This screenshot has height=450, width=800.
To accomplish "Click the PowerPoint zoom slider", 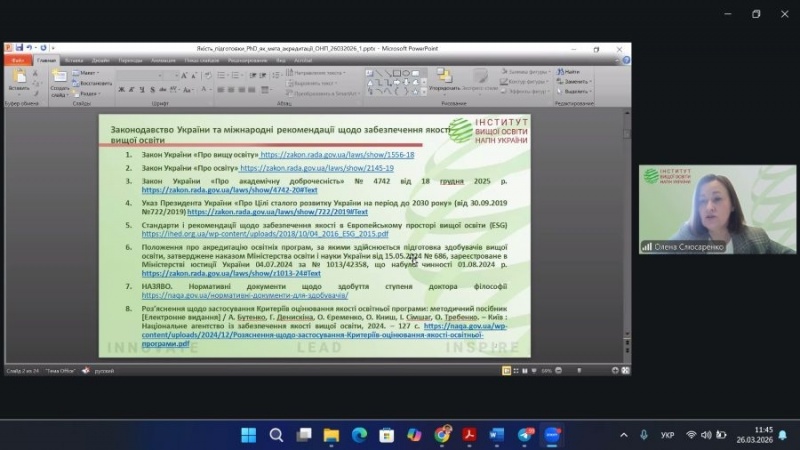I will tap(580, 370).
